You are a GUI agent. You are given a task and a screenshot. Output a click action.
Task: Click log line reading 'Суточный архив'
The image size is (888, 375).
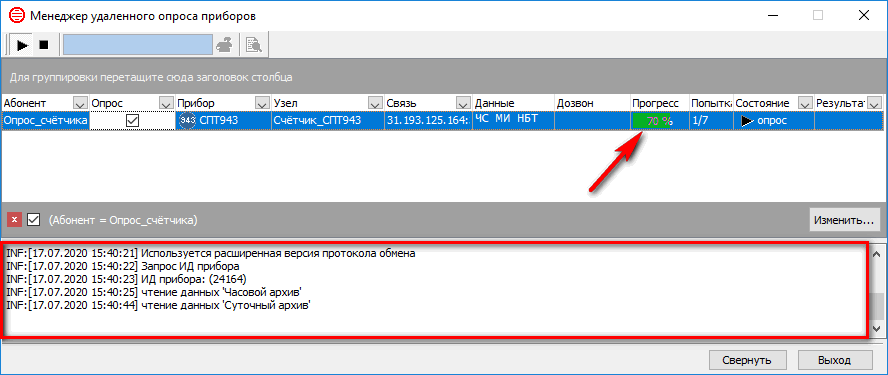coord(159,306)
